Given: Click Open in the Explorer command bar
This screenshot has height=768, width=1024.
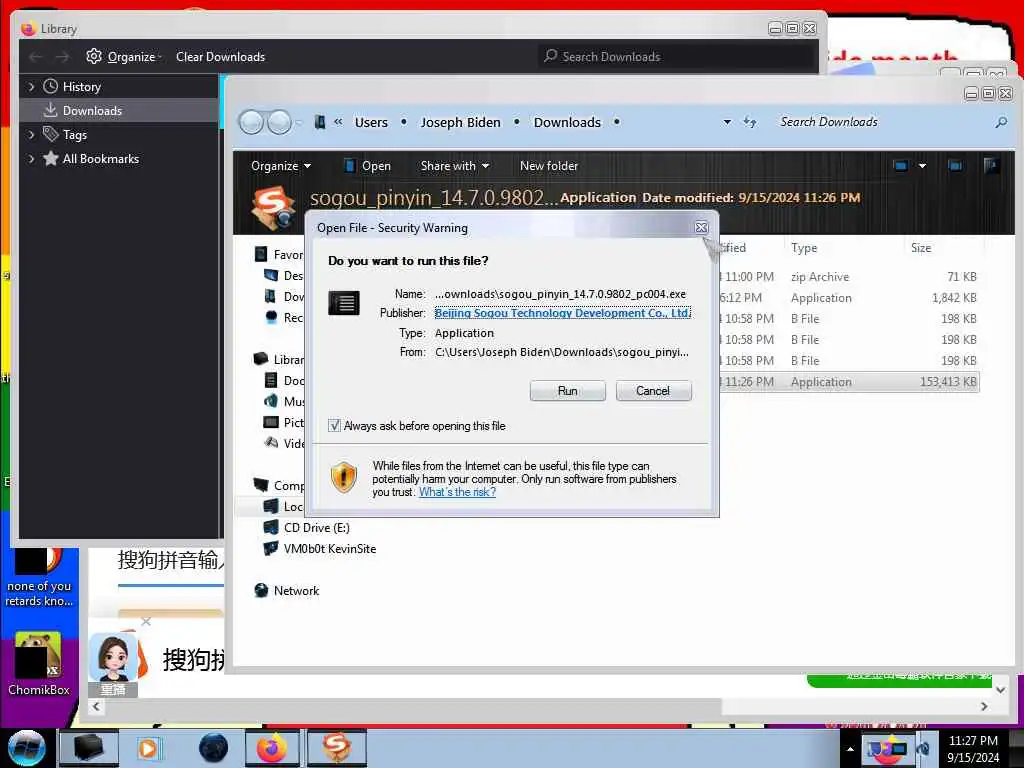Looking at the screenshot, I should tap(367, 166).
